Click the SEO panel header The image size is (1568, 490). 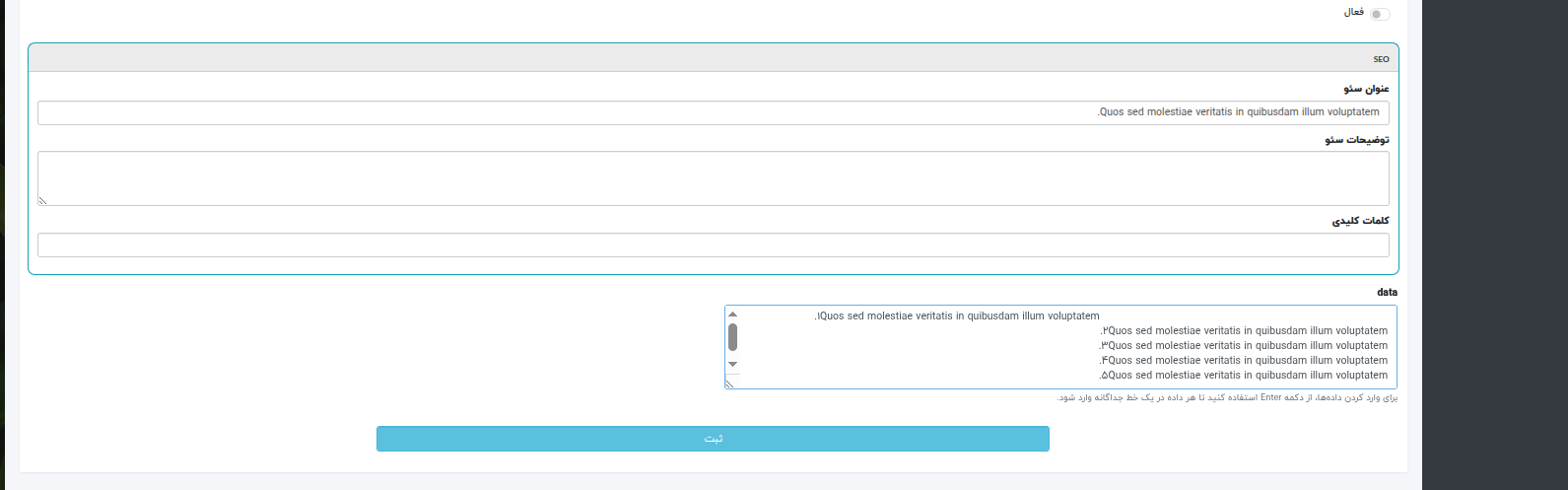pyautogui.click(x=713, y=58)
